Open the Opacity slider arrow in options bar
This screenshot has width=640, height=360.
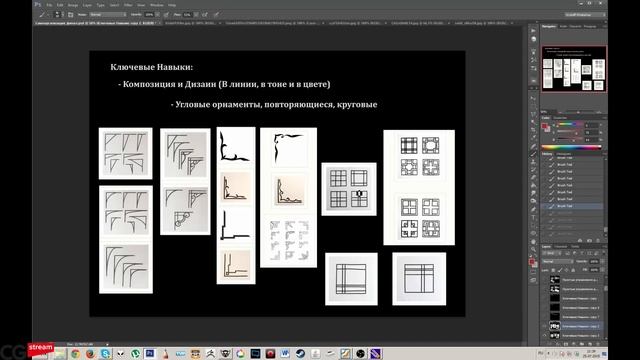(x=158, y=14)
